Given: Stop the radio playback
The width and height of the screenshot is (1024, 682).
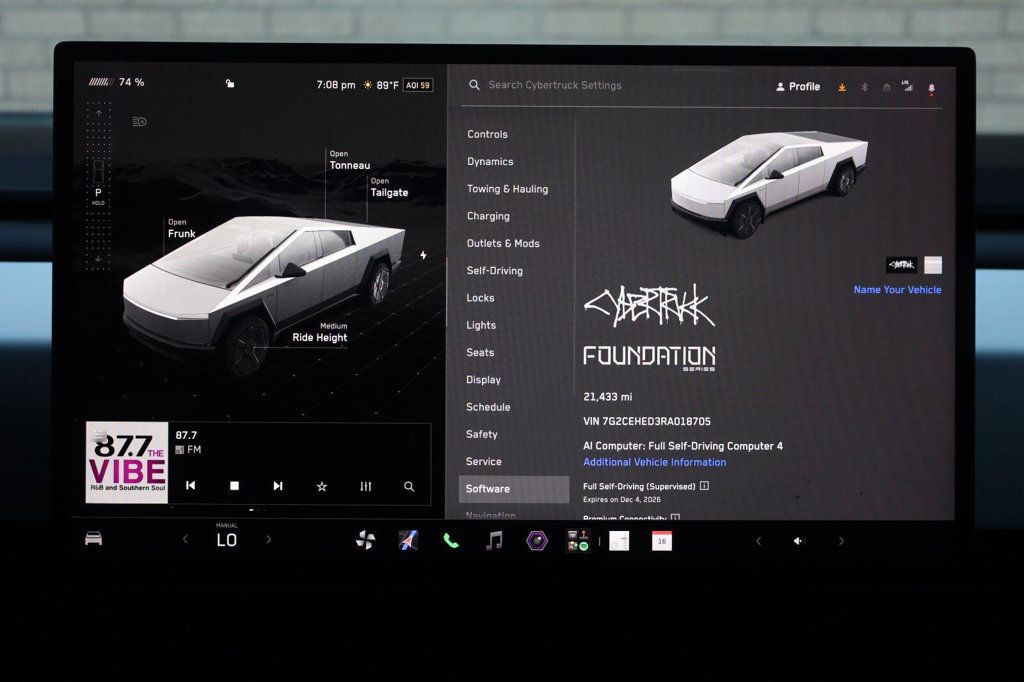Looking at the screenshot, I should click(x=234, y=485).
